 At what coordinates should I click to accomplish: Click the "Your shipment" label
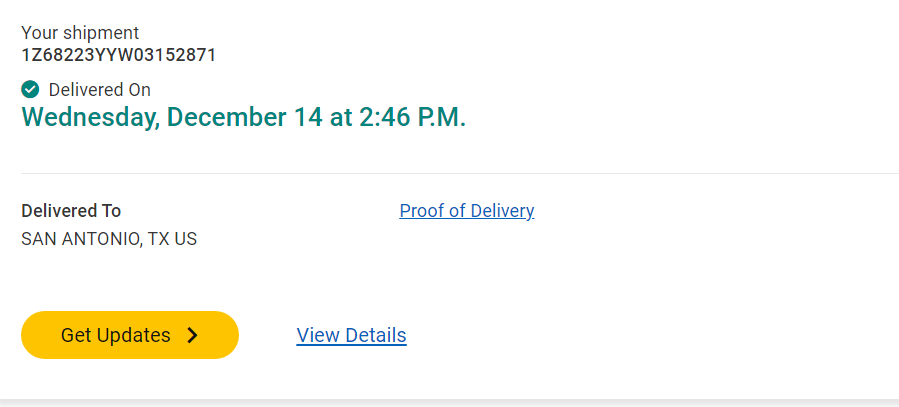click(x=80, y=33)
